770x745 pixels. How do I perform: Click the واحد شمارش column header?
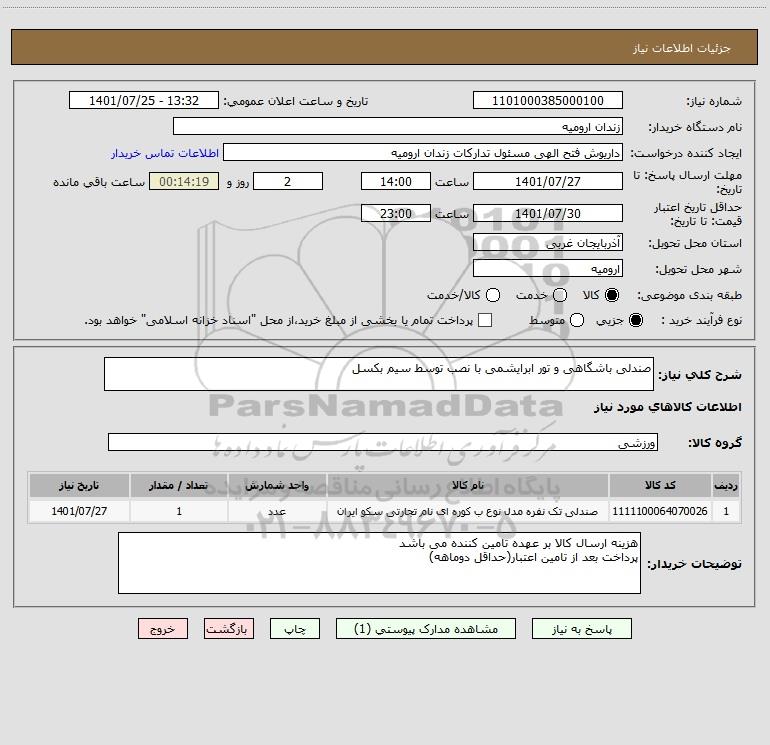277,485
